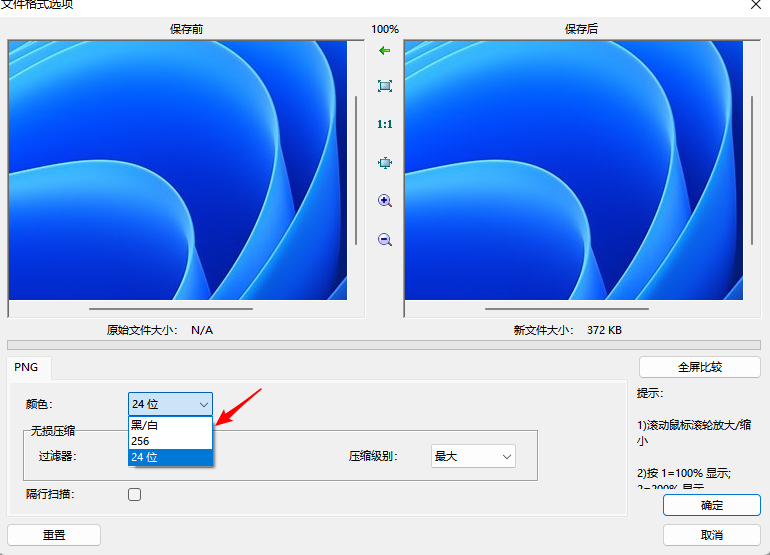Click the fit-to-window icon
Viewport: 770px width, 555px height.
point(385,86)
